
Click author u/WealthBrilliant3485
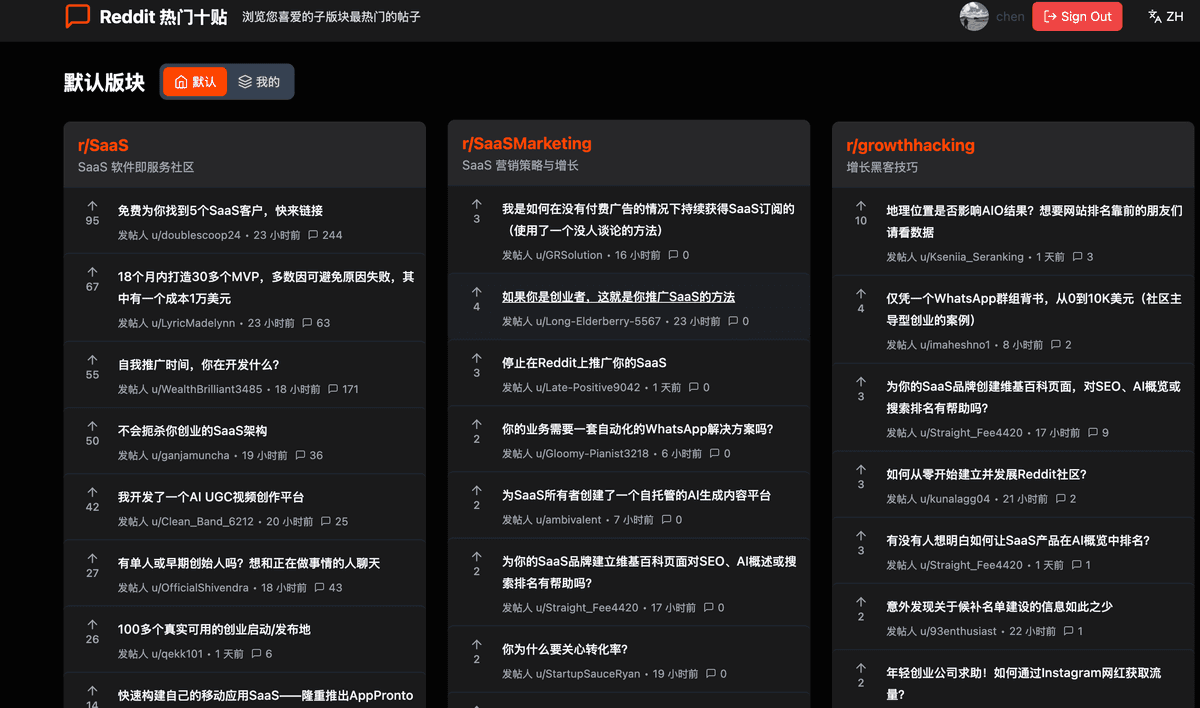[x=207, y=389]
